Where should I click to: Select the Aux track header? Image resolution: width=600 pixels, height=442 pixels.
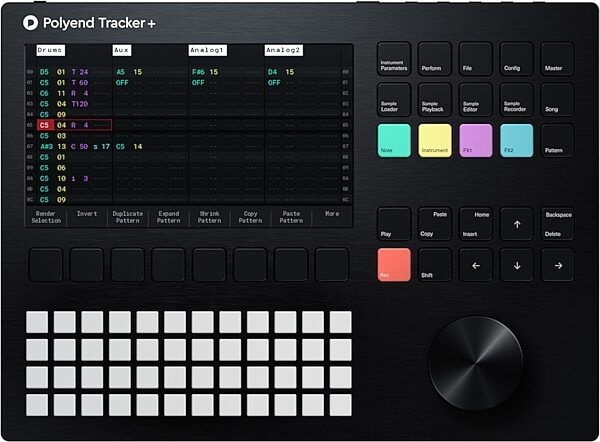tap(122, 50)
